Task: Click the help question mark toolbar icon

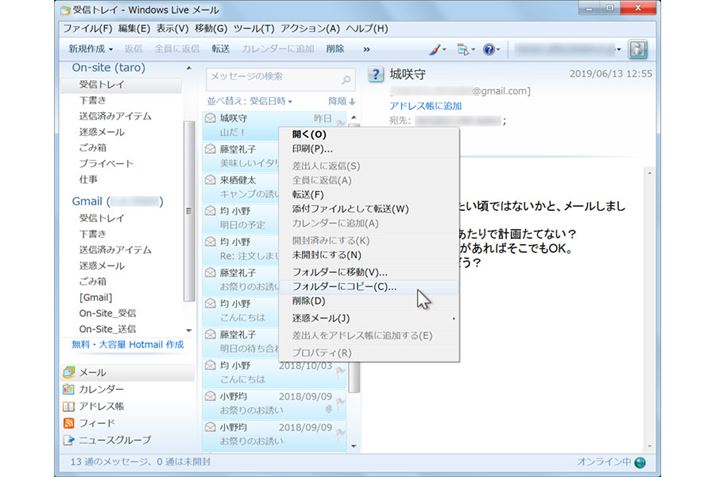Action: pyautogui.click(x=489, y=48)
